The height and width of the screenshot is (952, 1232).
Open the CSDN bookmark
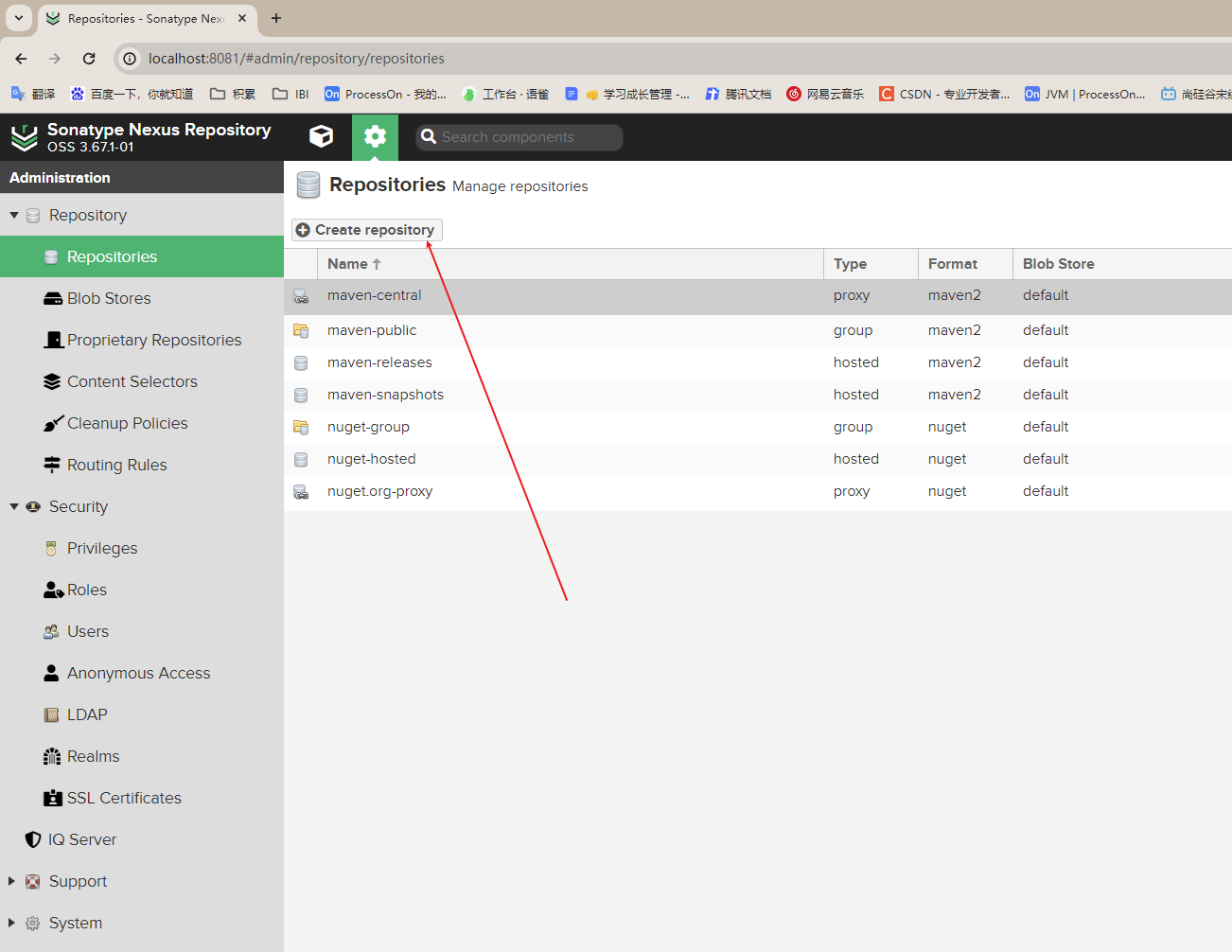click(944, 94)
